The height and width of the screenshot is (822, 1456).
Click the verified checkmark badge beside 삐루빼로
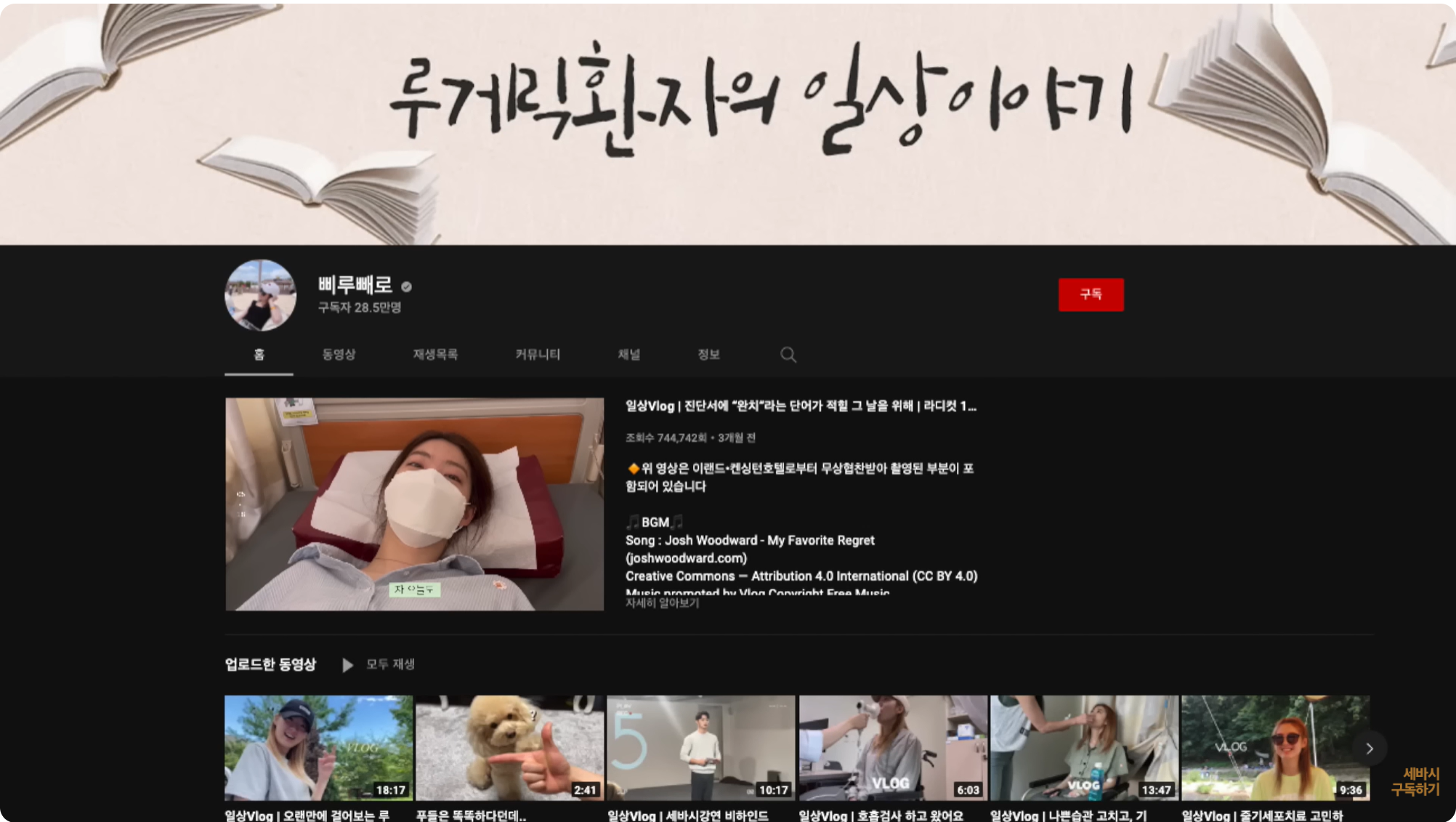pyautogui.click(x=407, y=287)
